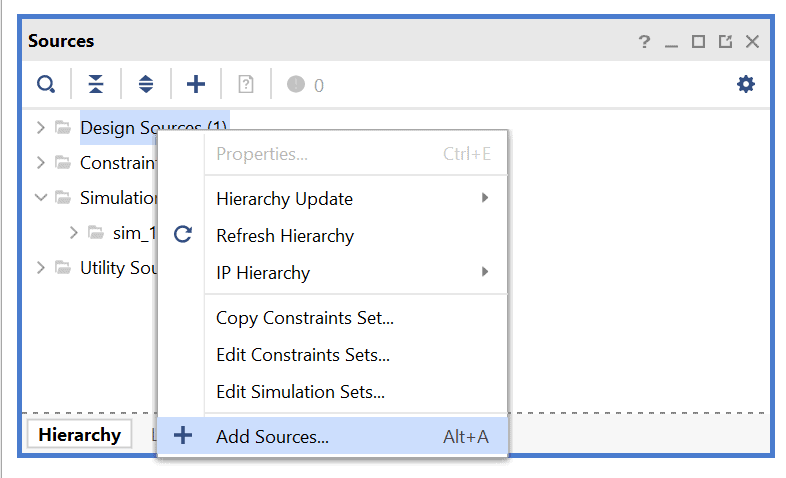786x478 pixels.
Task: Click the plus Add Sources toolbar icon
Action: (196, 85)
